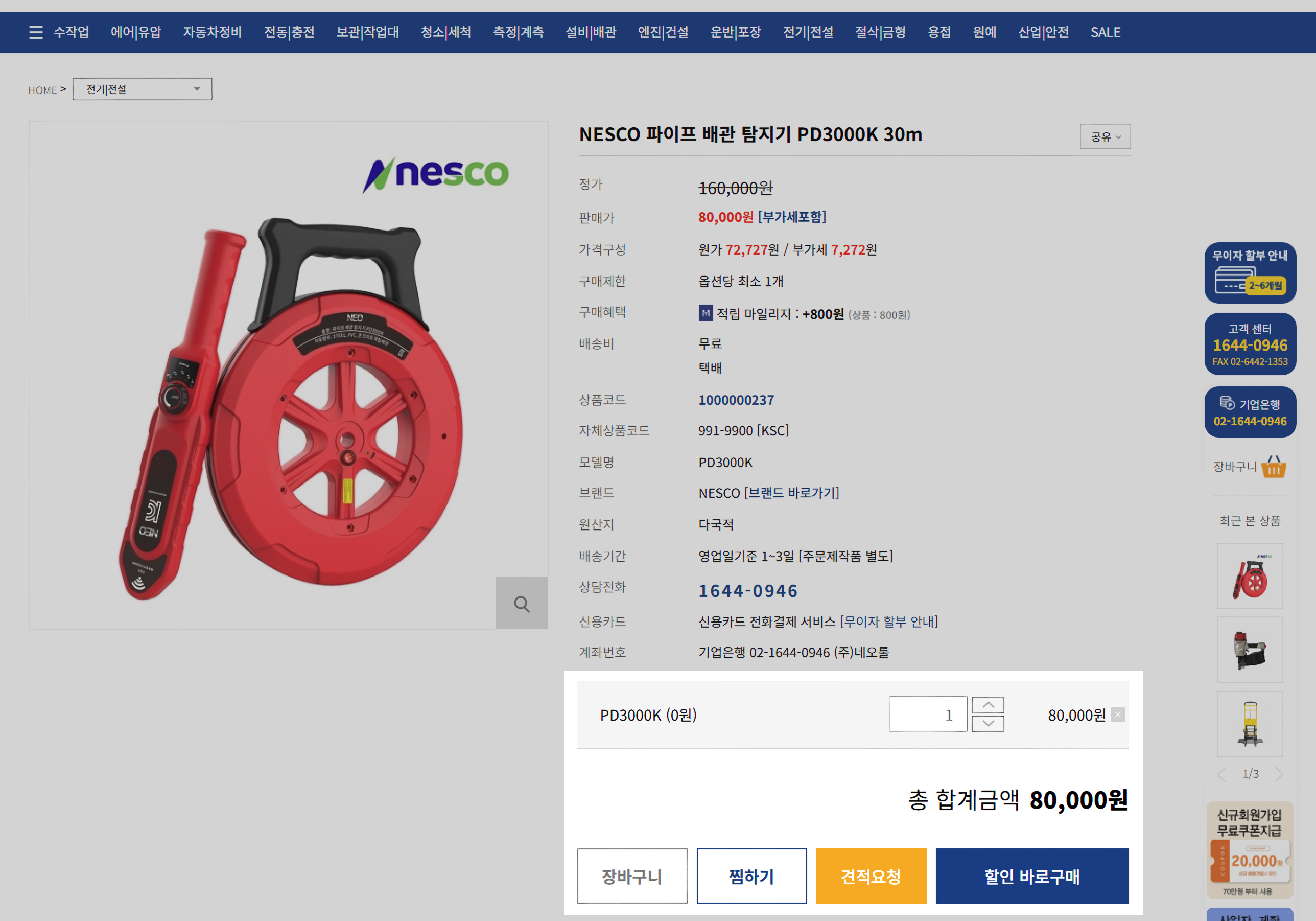The width and height of the screenshot is (1316, 921).
Task: Increase quantity with the up arrow
Action: click(x=988, y=705)
